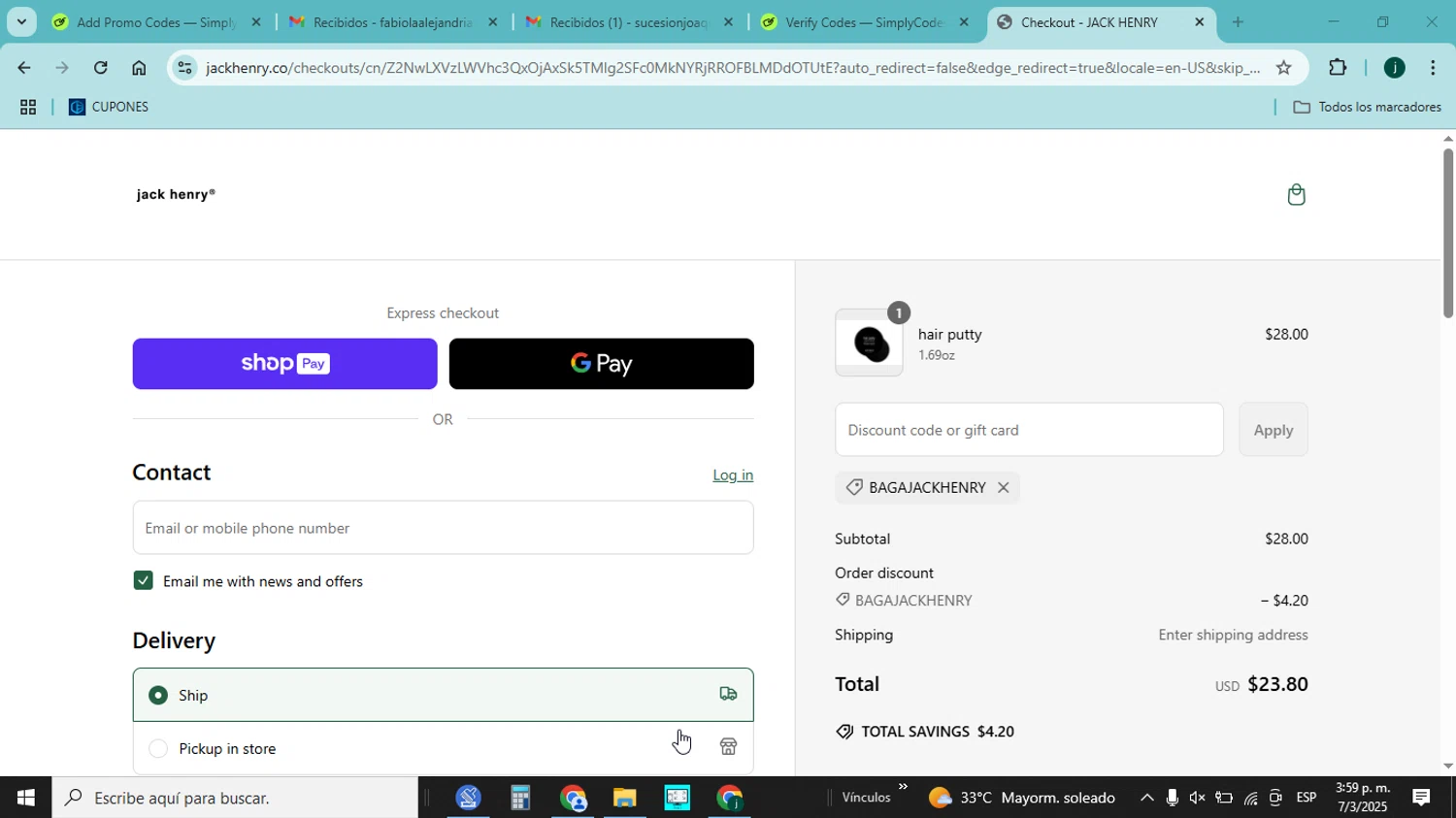View site information icon in address bar
The height and width of the screenshot is (818, 1456).
pos(184,68)
